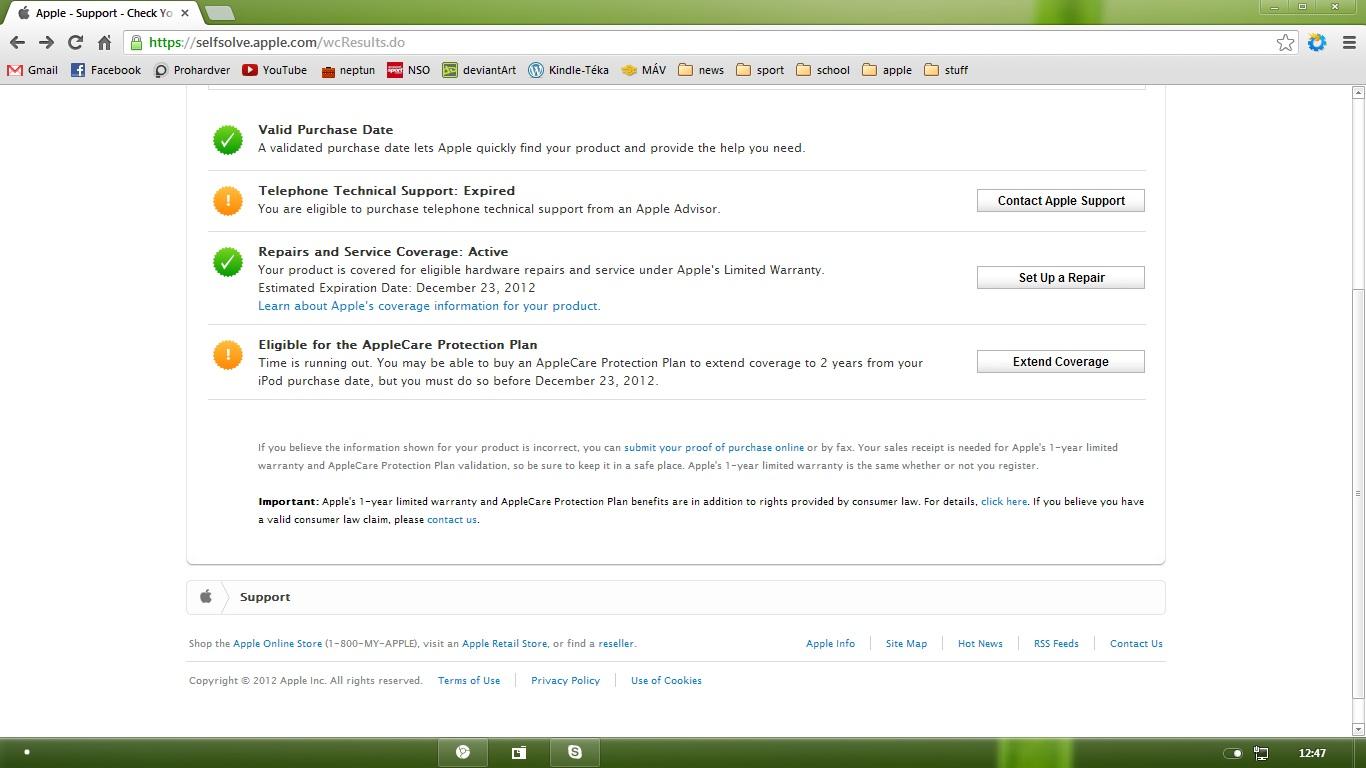Expand the school bookmarks folder

(823, 70)
